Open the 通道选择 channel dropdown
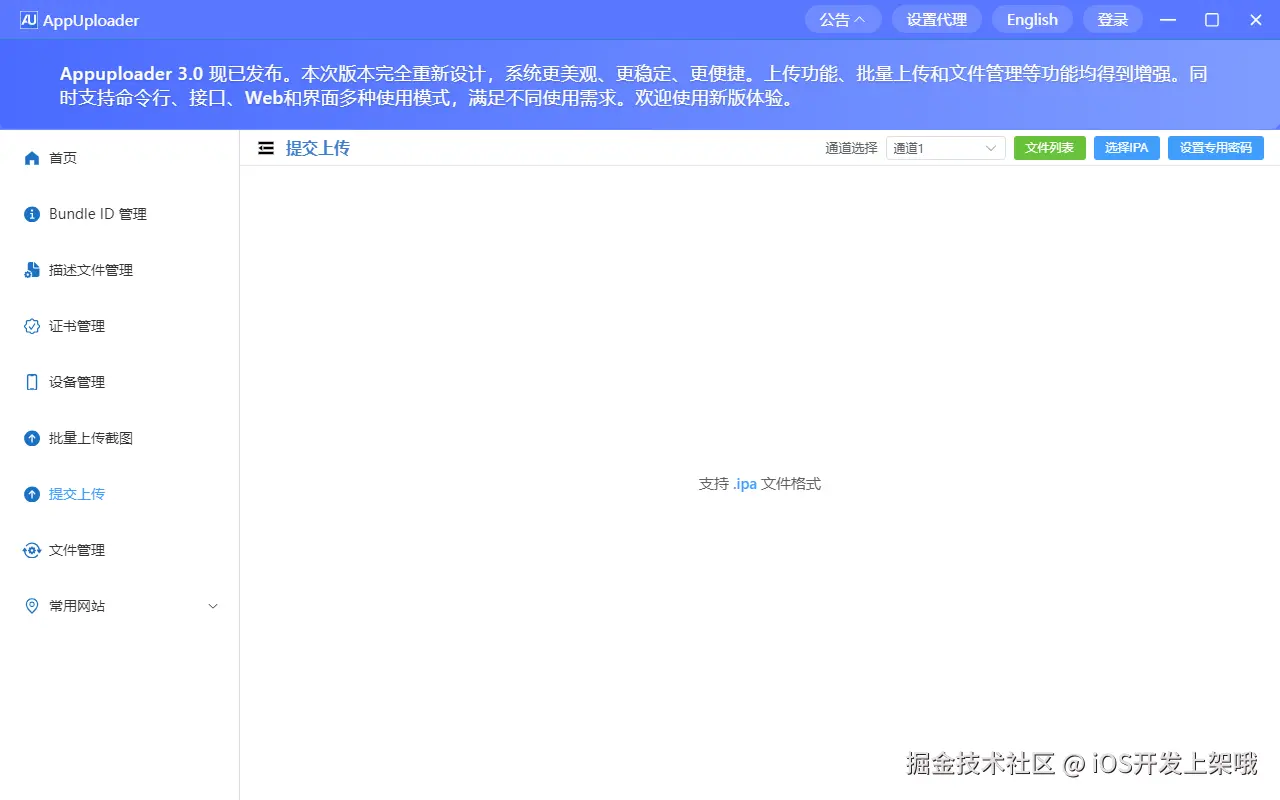The height and width of the screenshot is (800, 1280). click(944, 147)
